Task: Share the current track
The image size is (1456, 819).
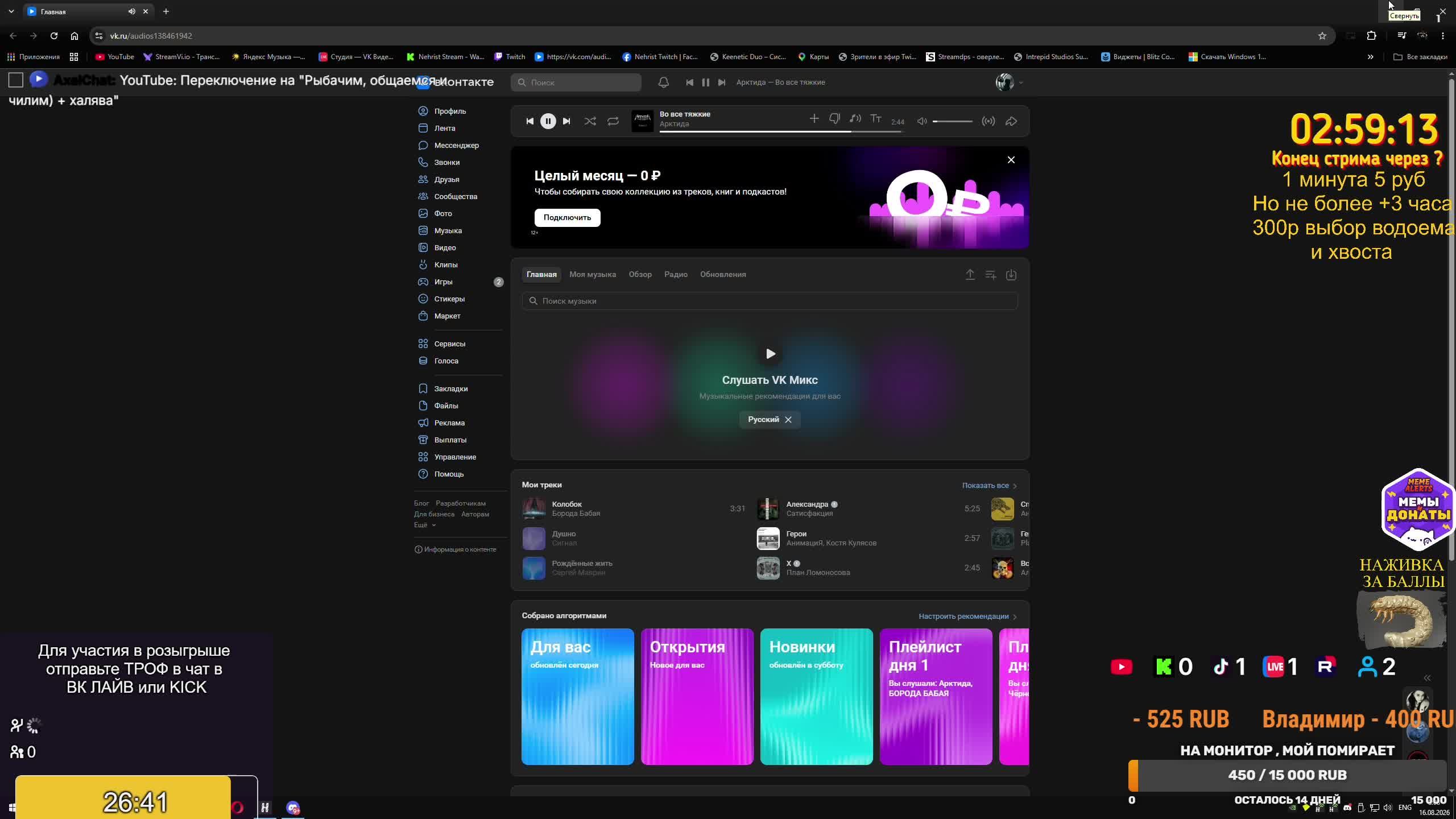Action: [1011, 121]
